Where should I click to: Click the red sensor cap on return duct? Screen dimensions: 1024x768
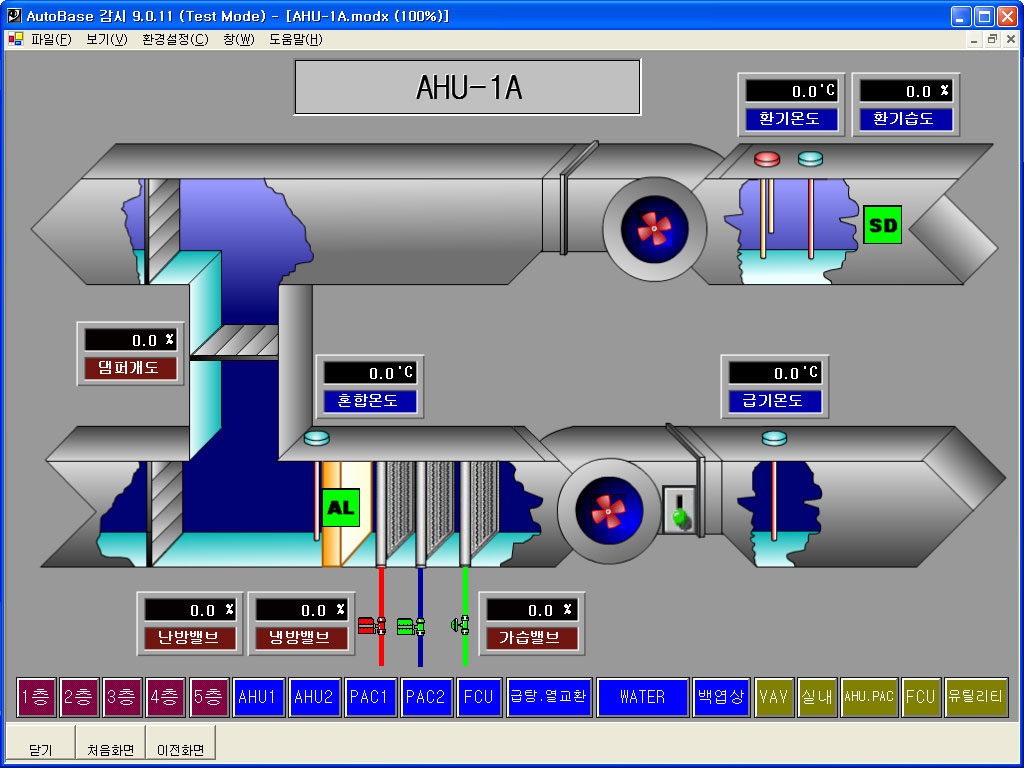point(767,159)
